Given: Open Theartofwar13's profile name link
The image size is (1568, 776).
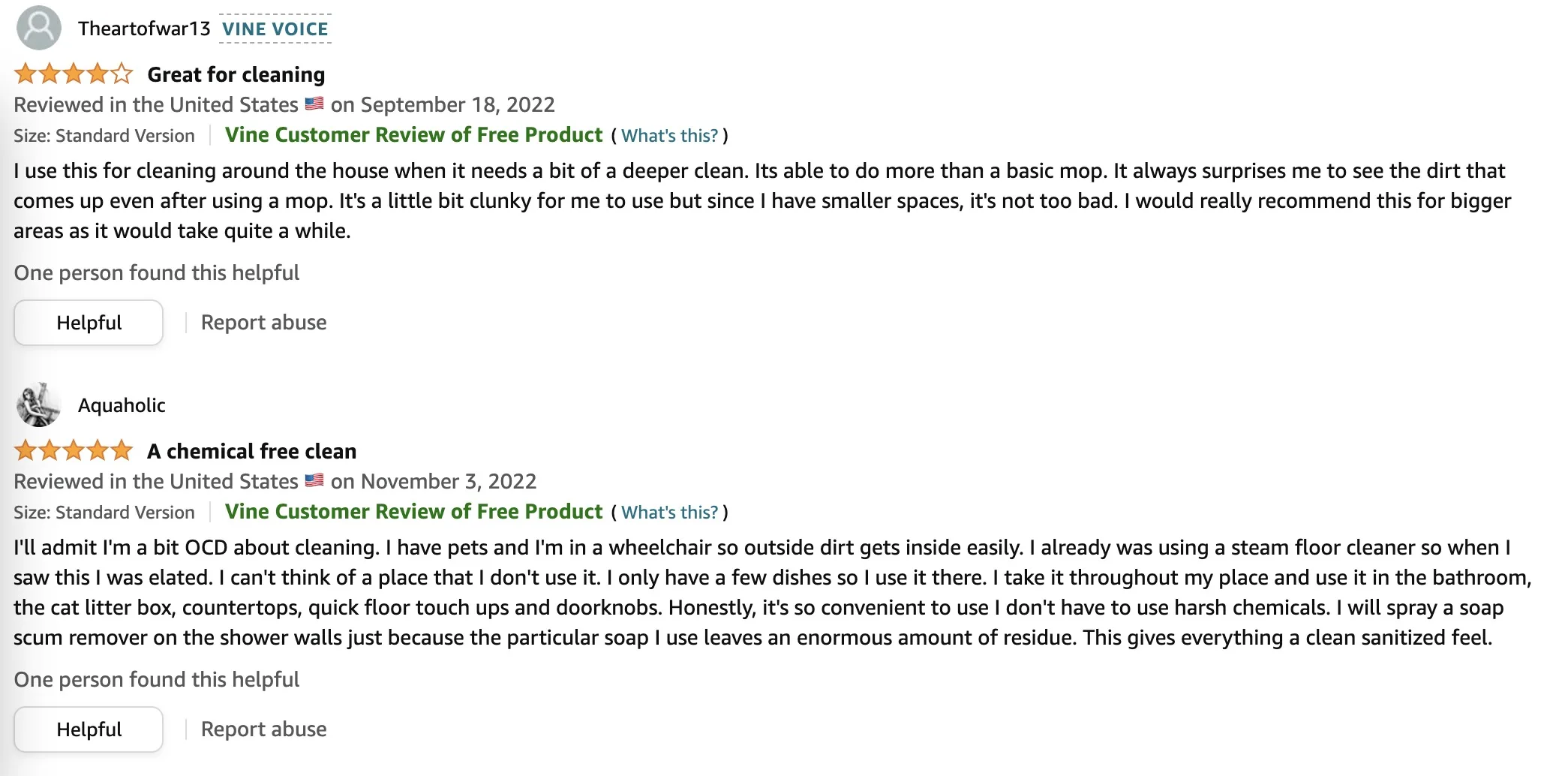Looking at the screenshot, I should (144, 29).
